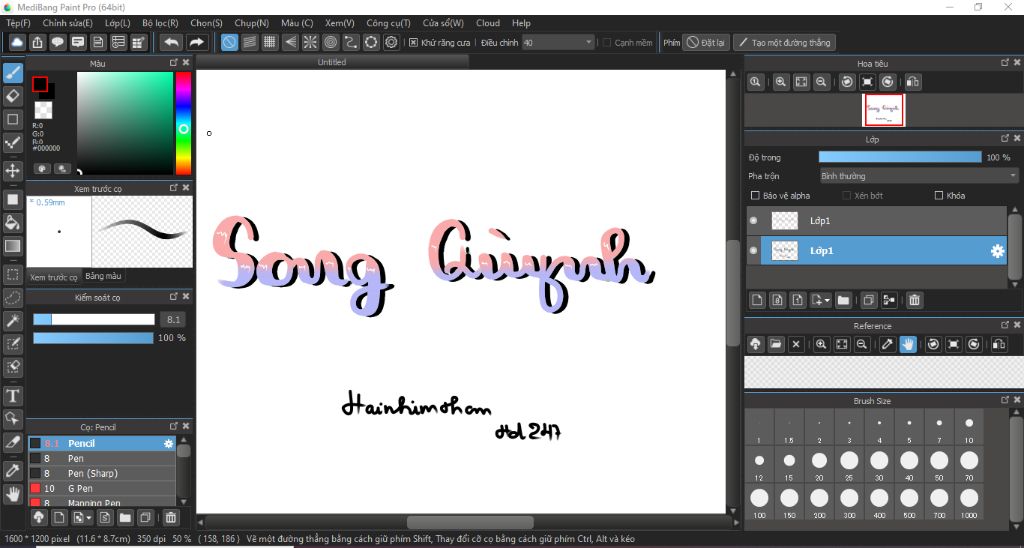Click the Undo arrow button

[x=171, y=42]
